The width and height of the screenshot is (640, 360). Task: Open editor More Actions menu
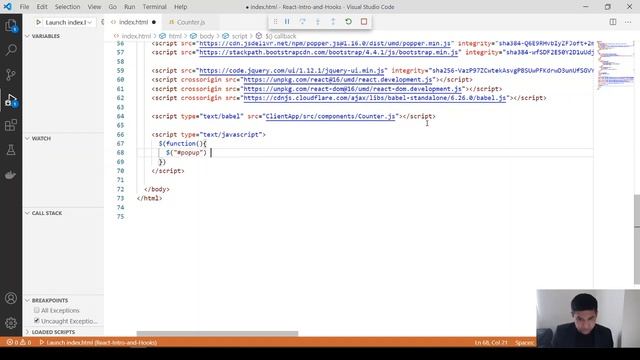pos(628,22)
